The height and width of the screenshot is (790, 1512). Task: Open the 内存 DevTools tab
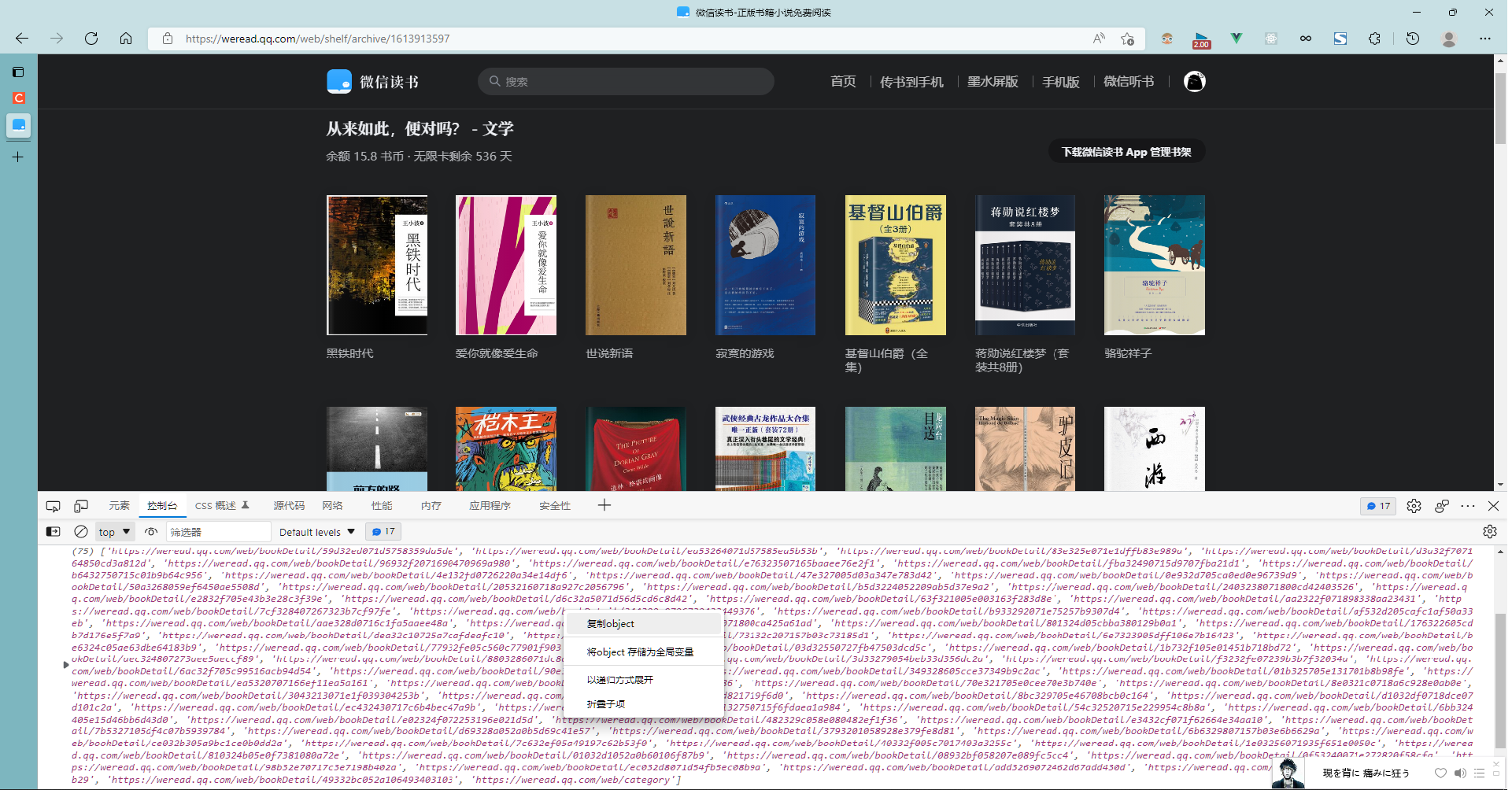[x=431, y=506]
